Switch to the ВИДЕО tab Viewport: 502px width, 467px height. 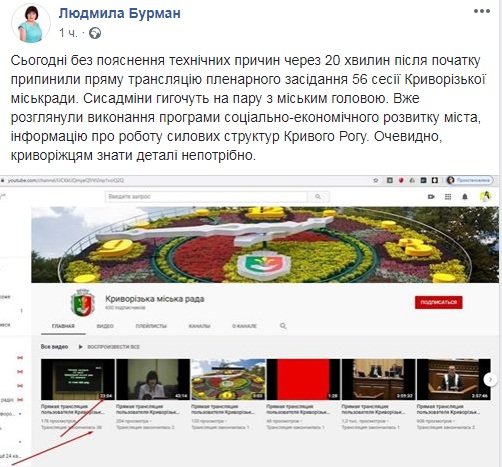(x=105, y=326)
